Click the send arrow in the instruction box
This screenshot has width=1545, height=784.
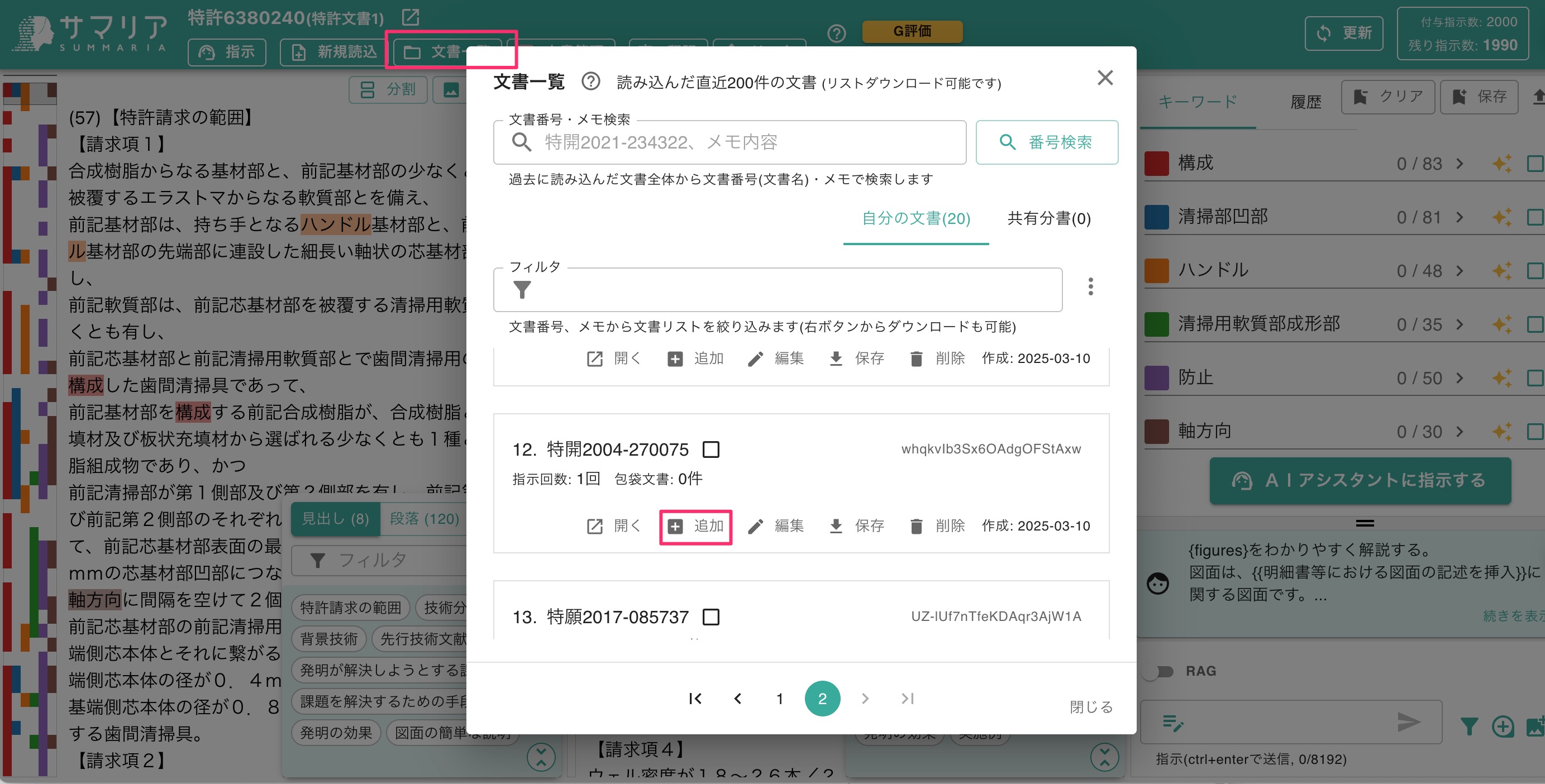[1409, 722]
